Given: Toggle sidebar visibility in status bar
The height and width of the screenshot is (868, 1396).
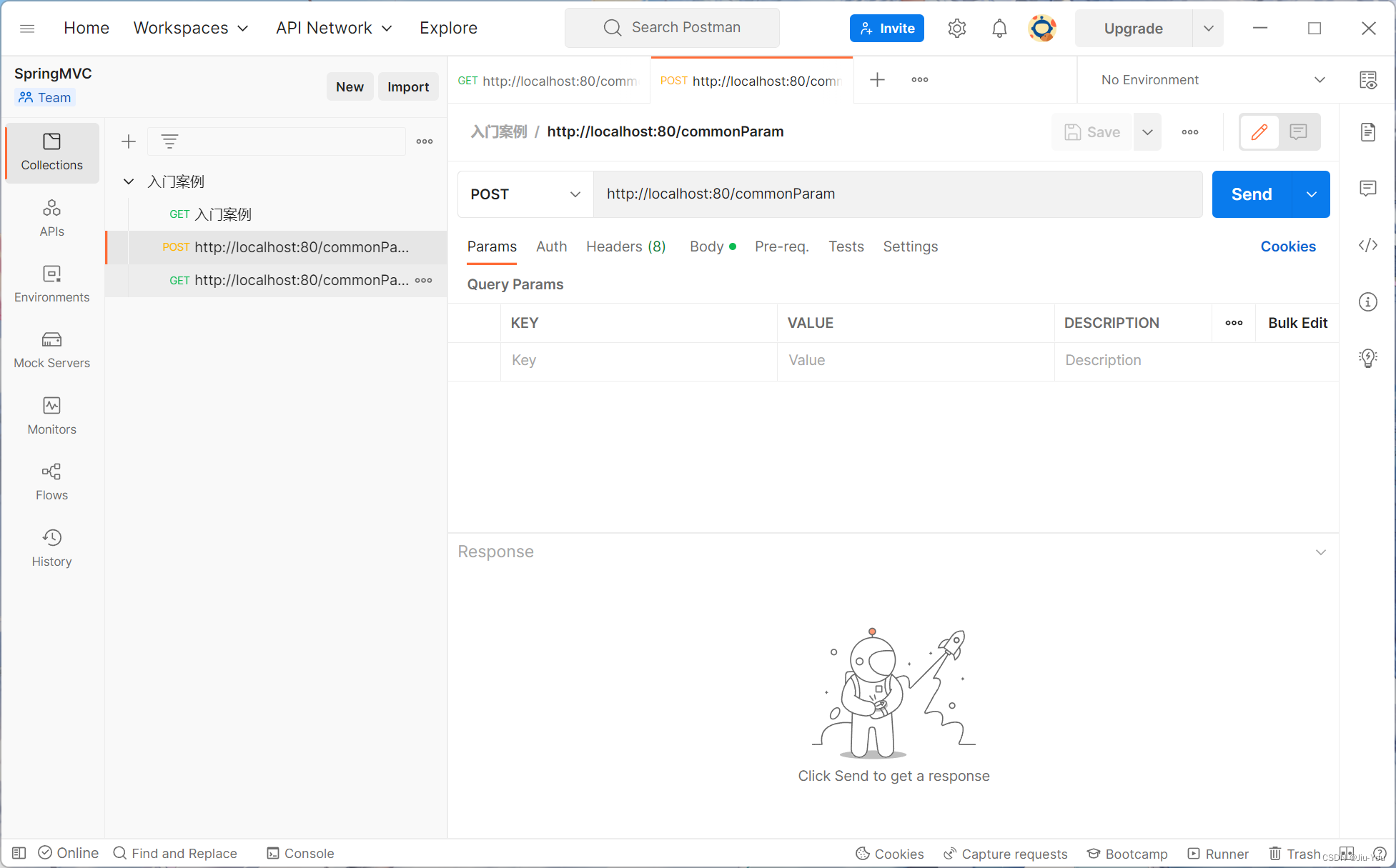Looking at the screenshot, I should point(19,853).
